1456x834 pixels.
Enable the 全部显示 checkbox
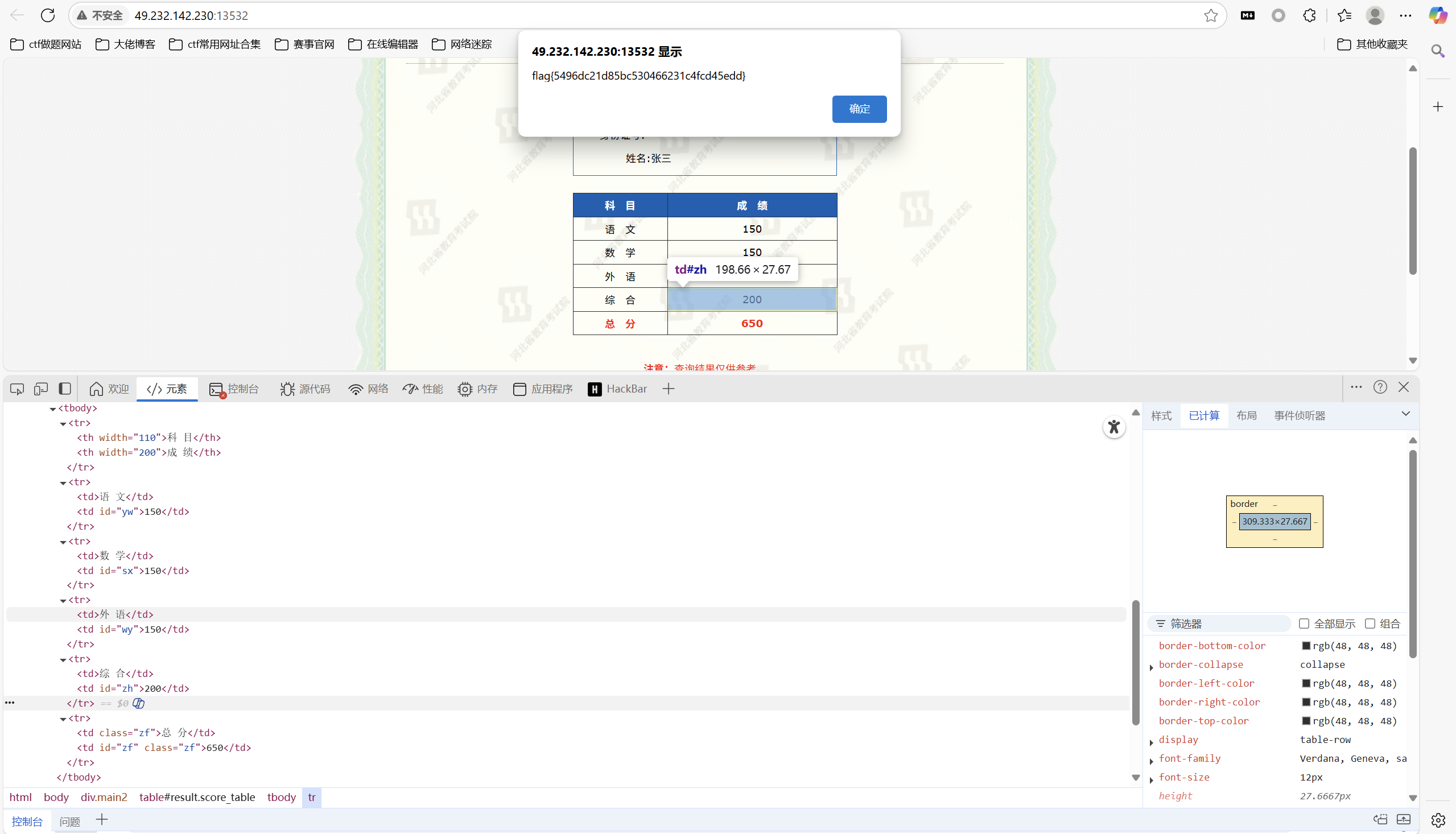coord(1304,623)
